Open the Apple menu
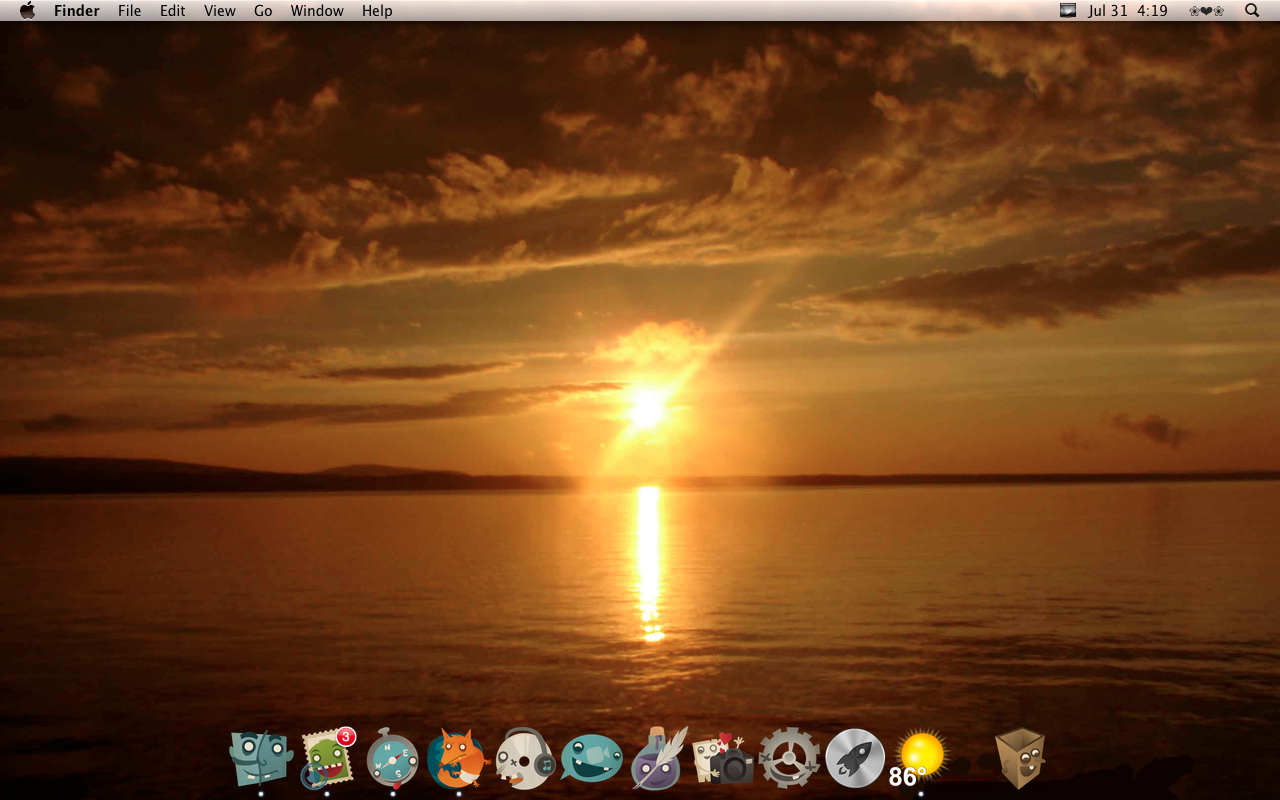This screenshot has width=1280, height=800. (x=27, y=10)
